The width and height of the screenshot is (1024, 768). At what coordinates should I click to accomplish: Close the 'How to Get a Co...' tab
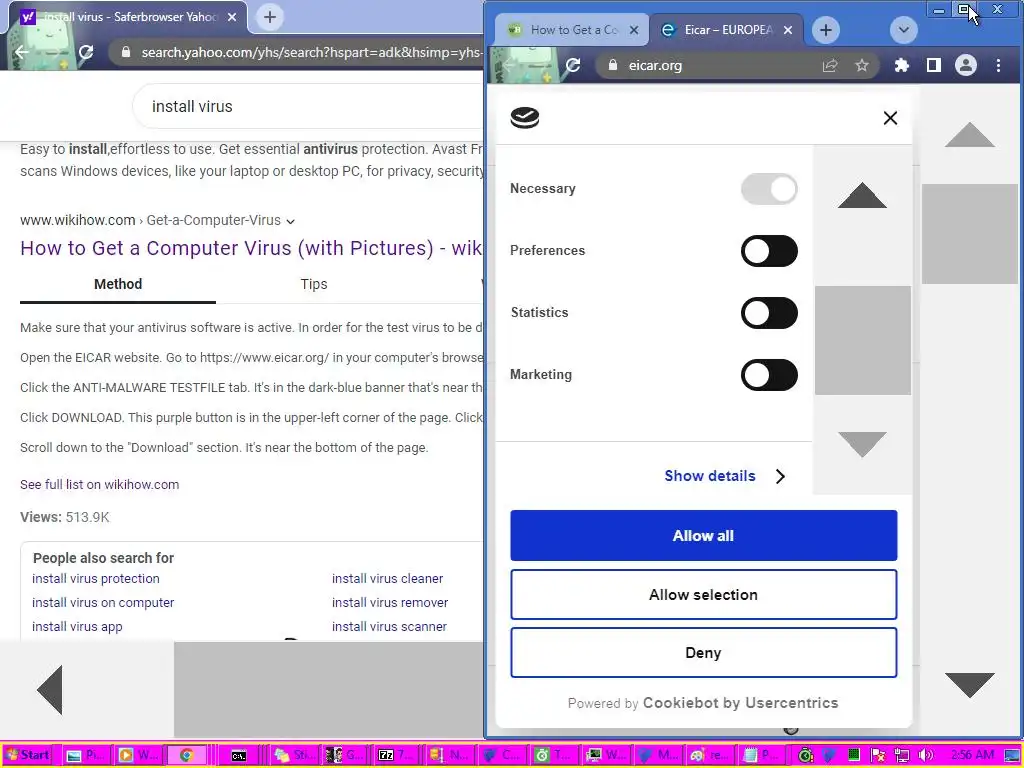click(x=633, y=30)
